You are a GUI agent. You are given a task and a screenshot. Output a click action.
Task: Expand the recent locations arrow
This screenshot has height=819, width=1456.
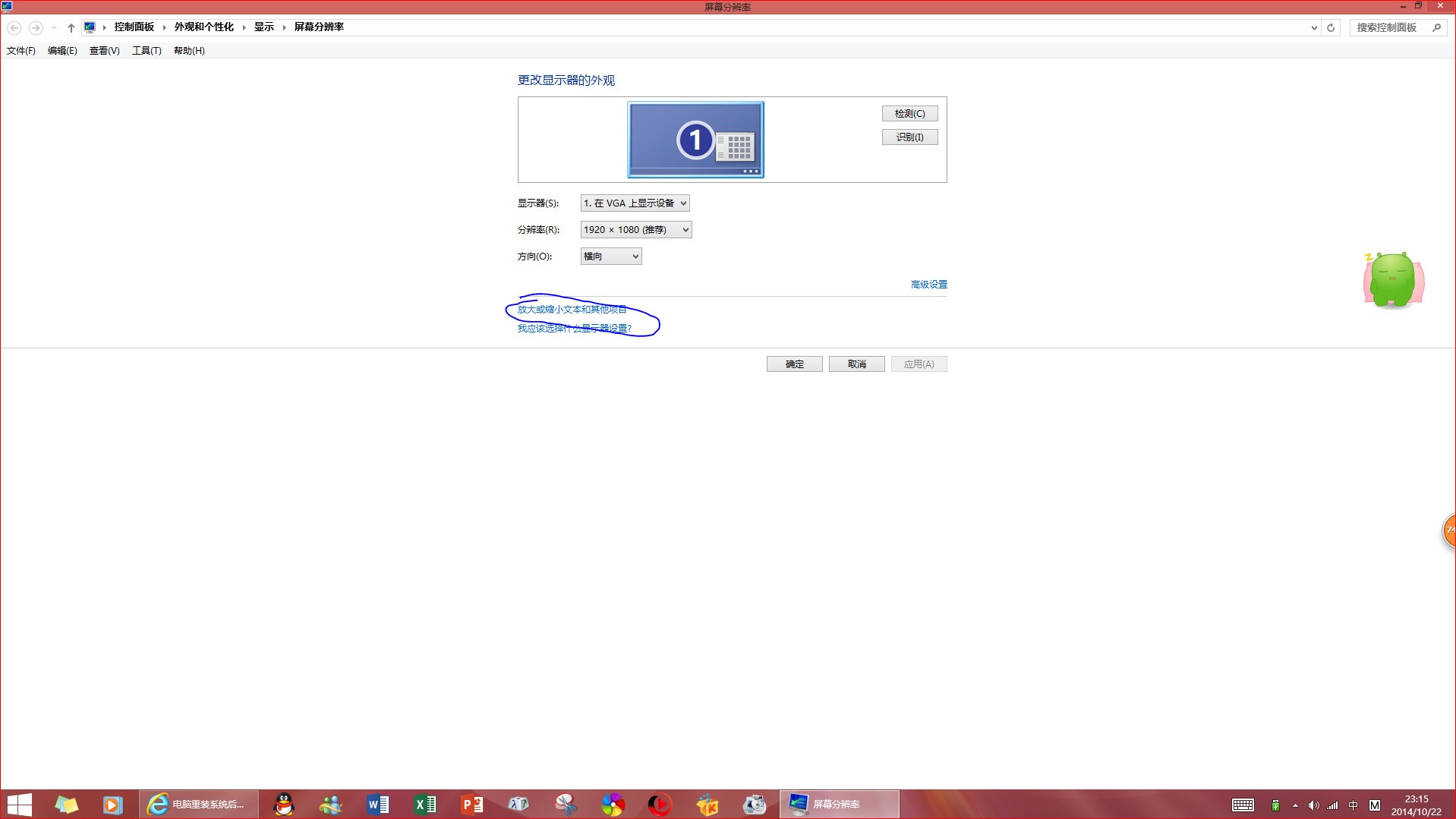[54, 27]
